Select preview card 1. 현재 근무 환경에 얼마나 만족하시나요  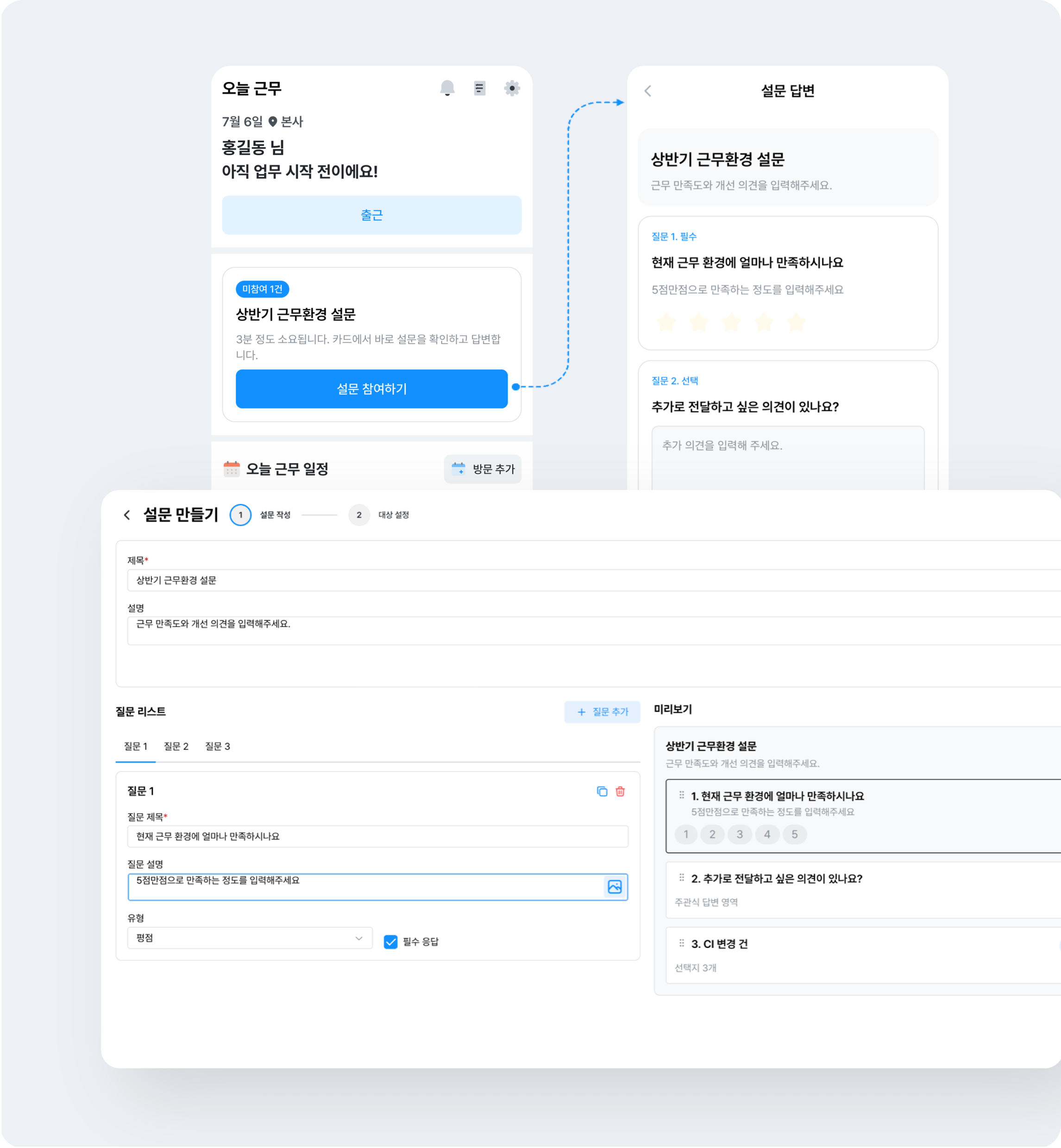click(x=863, y=816)
